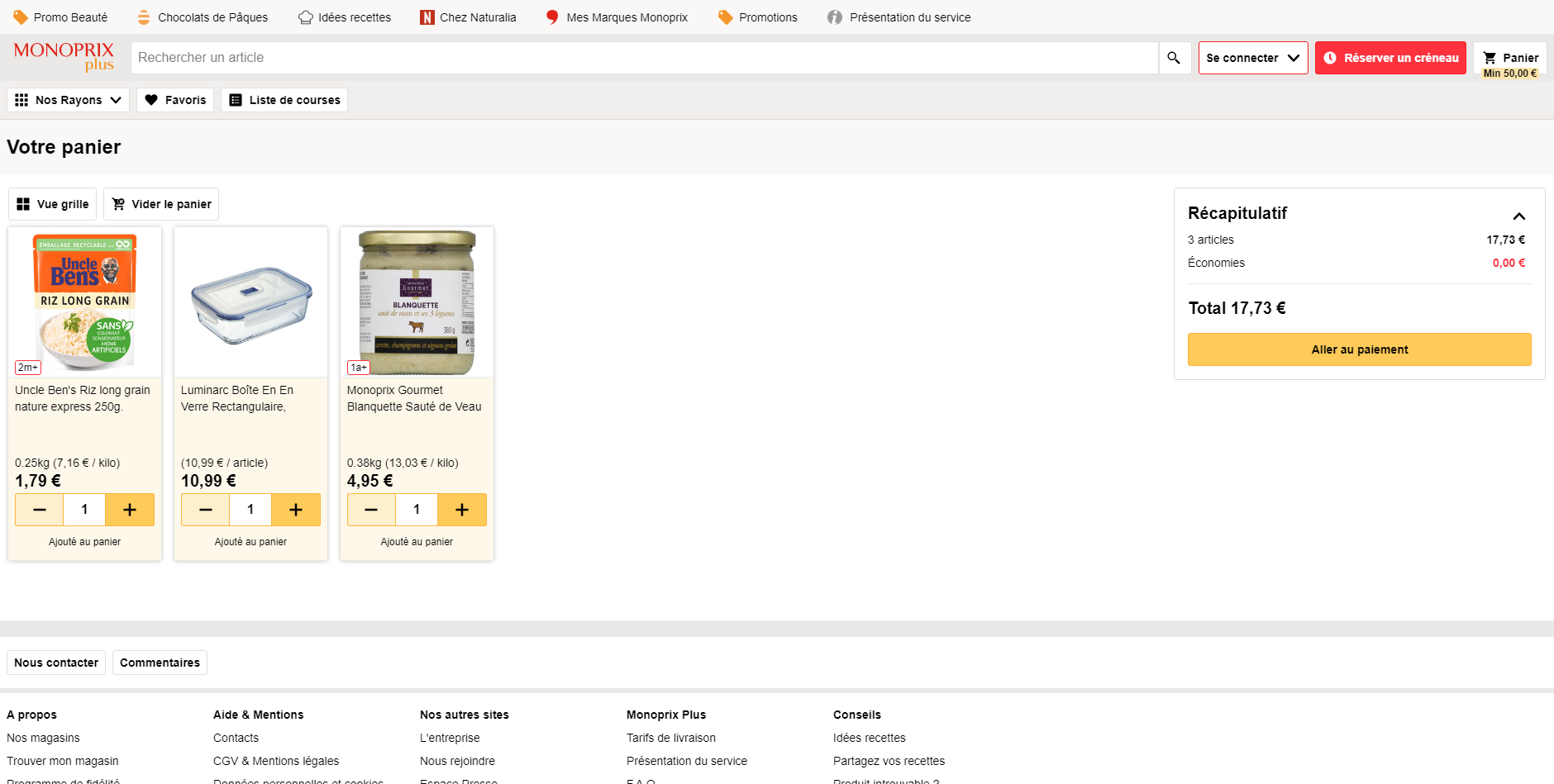Open Chez Naturalia from top menu

[x=468, y=17]
